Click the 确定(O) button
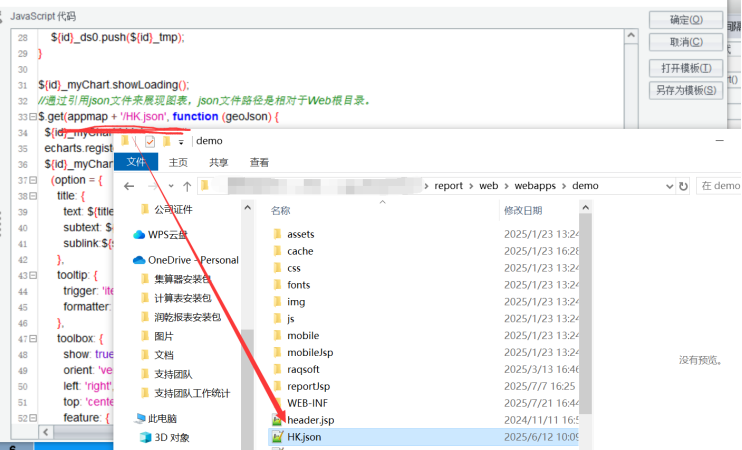742x450 pixels. point(686,20)
